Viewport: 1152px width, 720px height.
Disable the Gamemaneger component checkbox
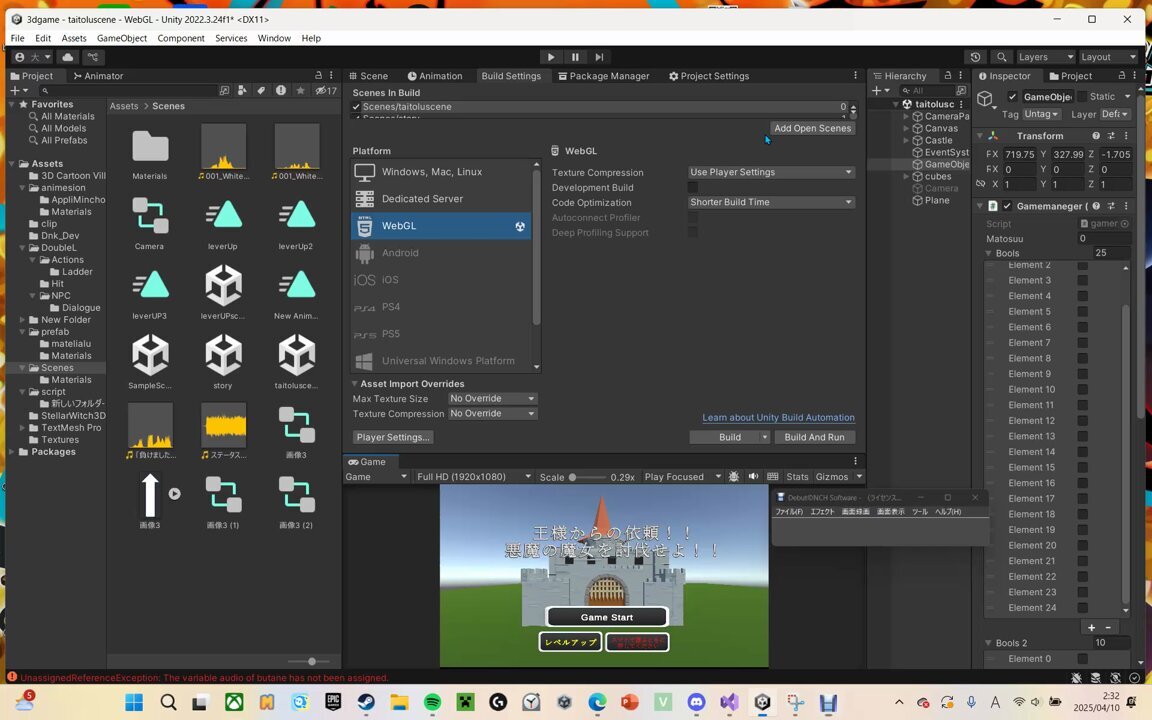point(1007,206)
